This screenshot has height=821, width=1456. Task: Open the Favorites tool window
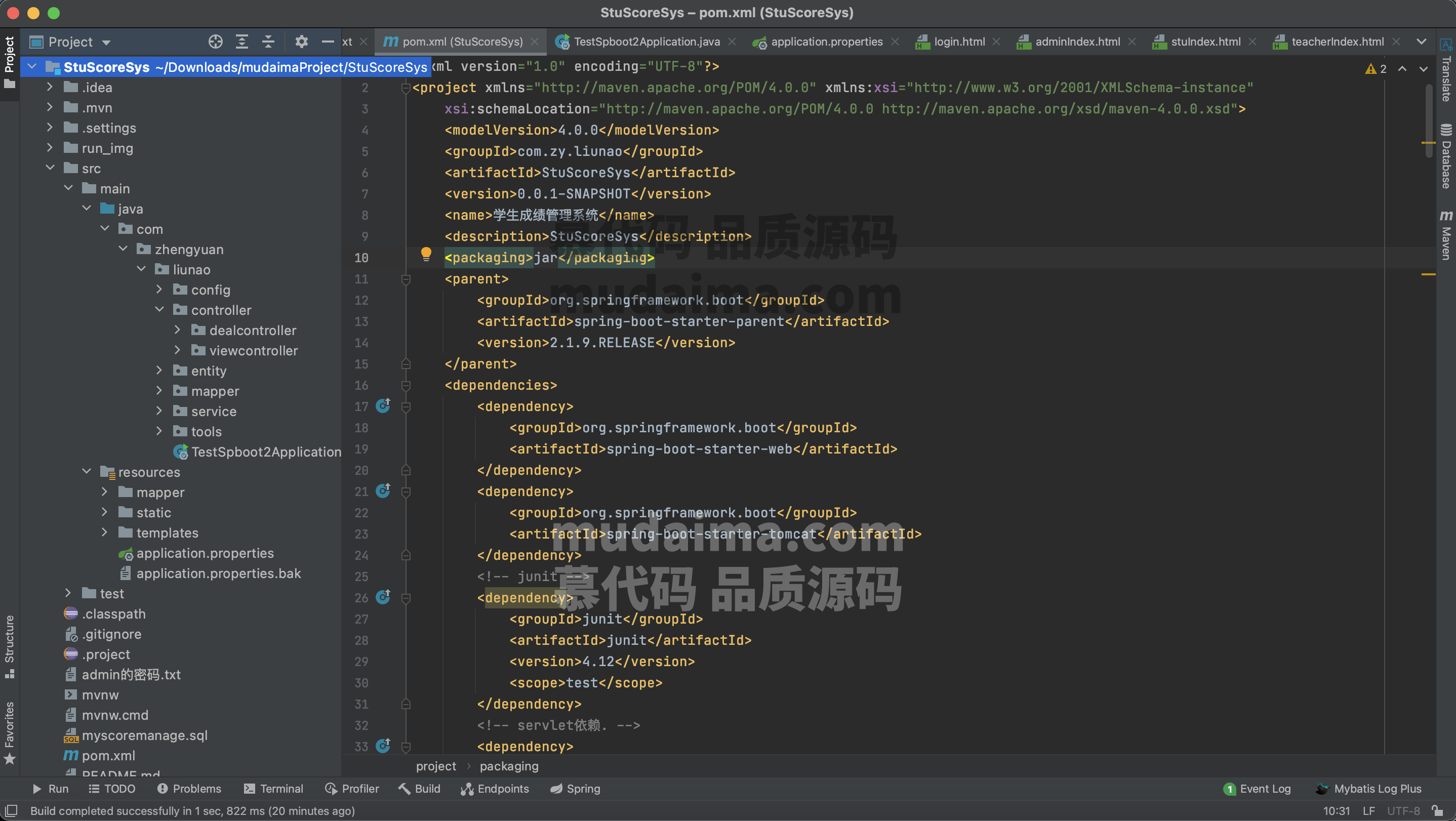pyautogui.click(x=10, y=733)
